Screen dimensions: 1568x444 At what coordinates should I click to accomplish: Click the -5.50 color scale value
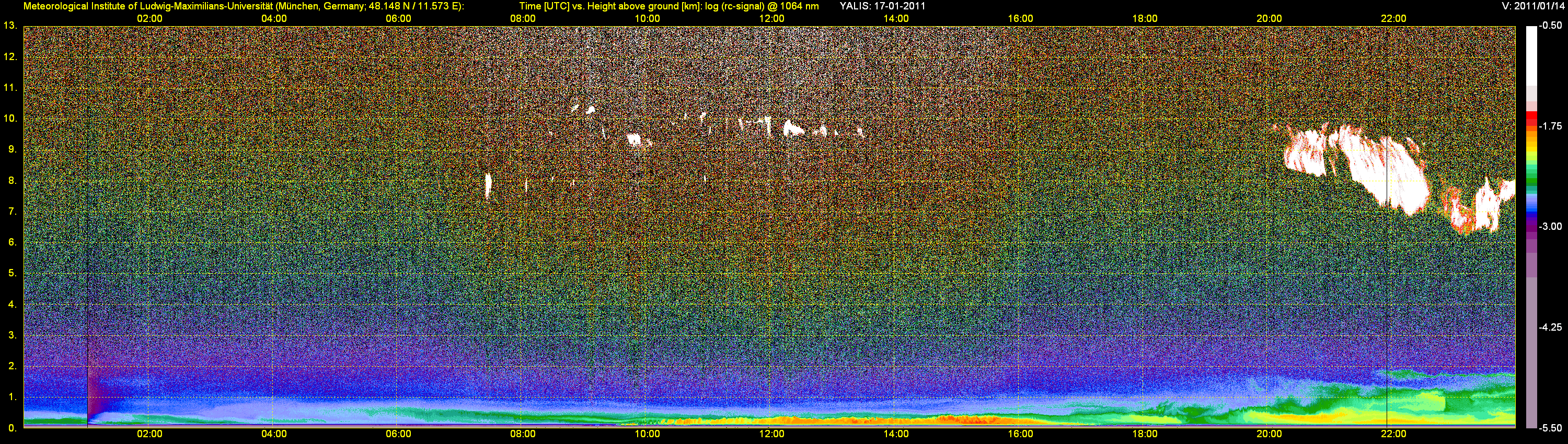1550,428
